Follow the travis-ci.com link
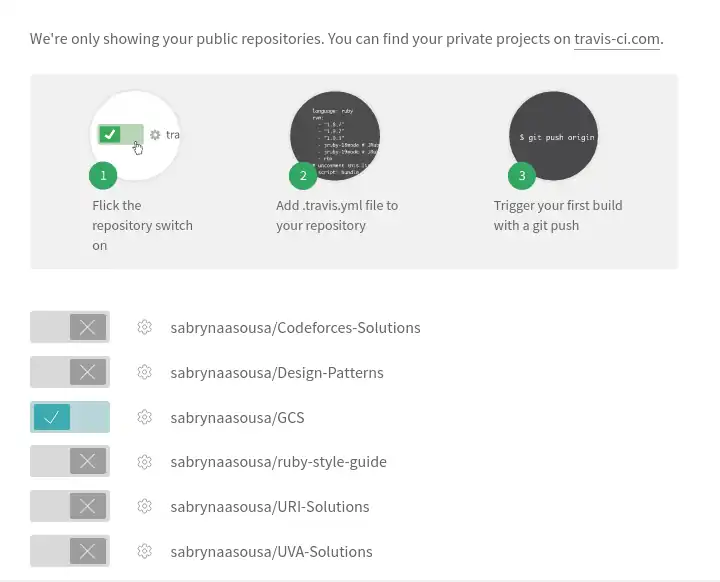 (616, 39)
